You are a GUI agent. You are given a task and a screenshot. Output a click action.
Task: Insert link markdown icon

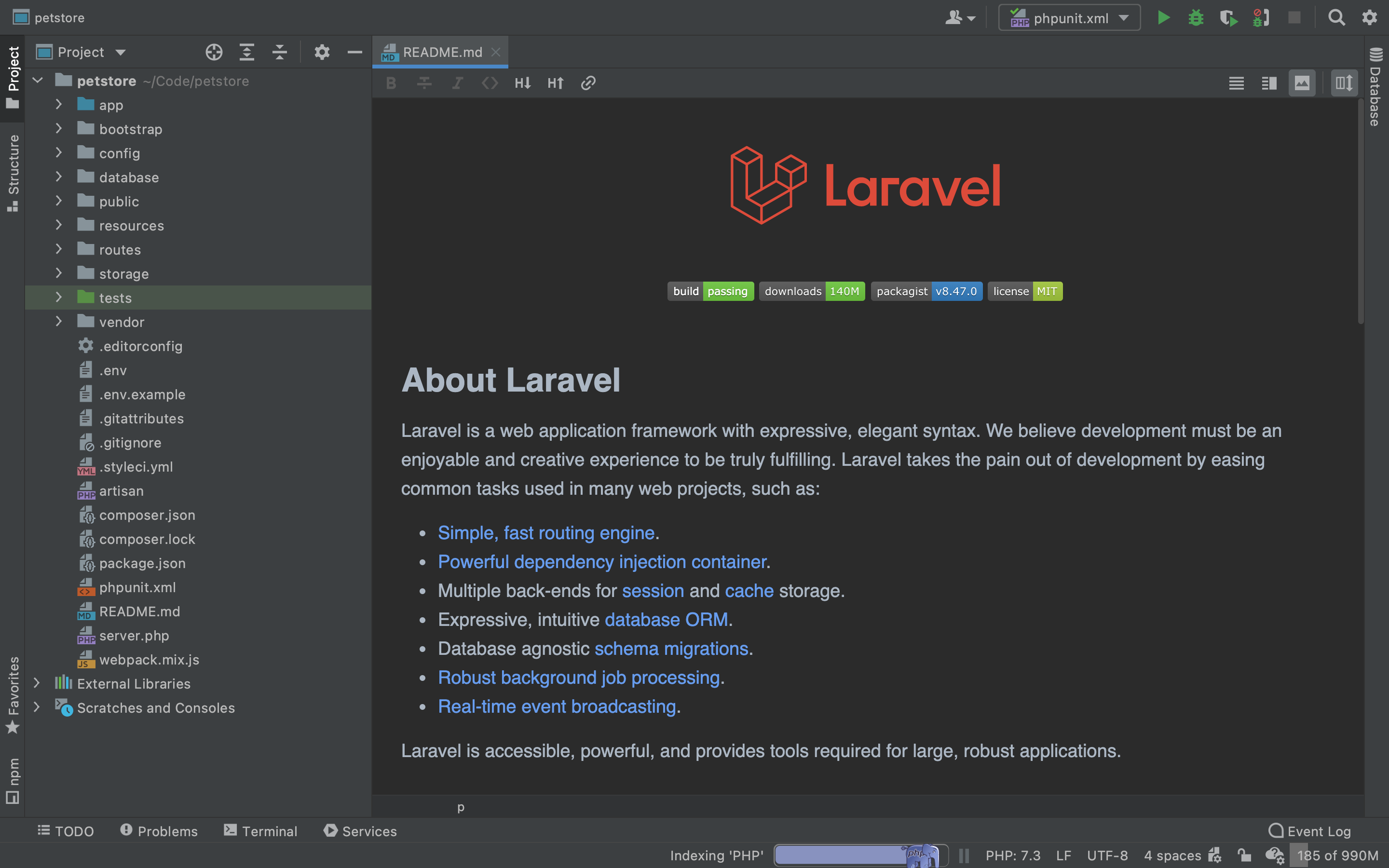coord(588,83)
